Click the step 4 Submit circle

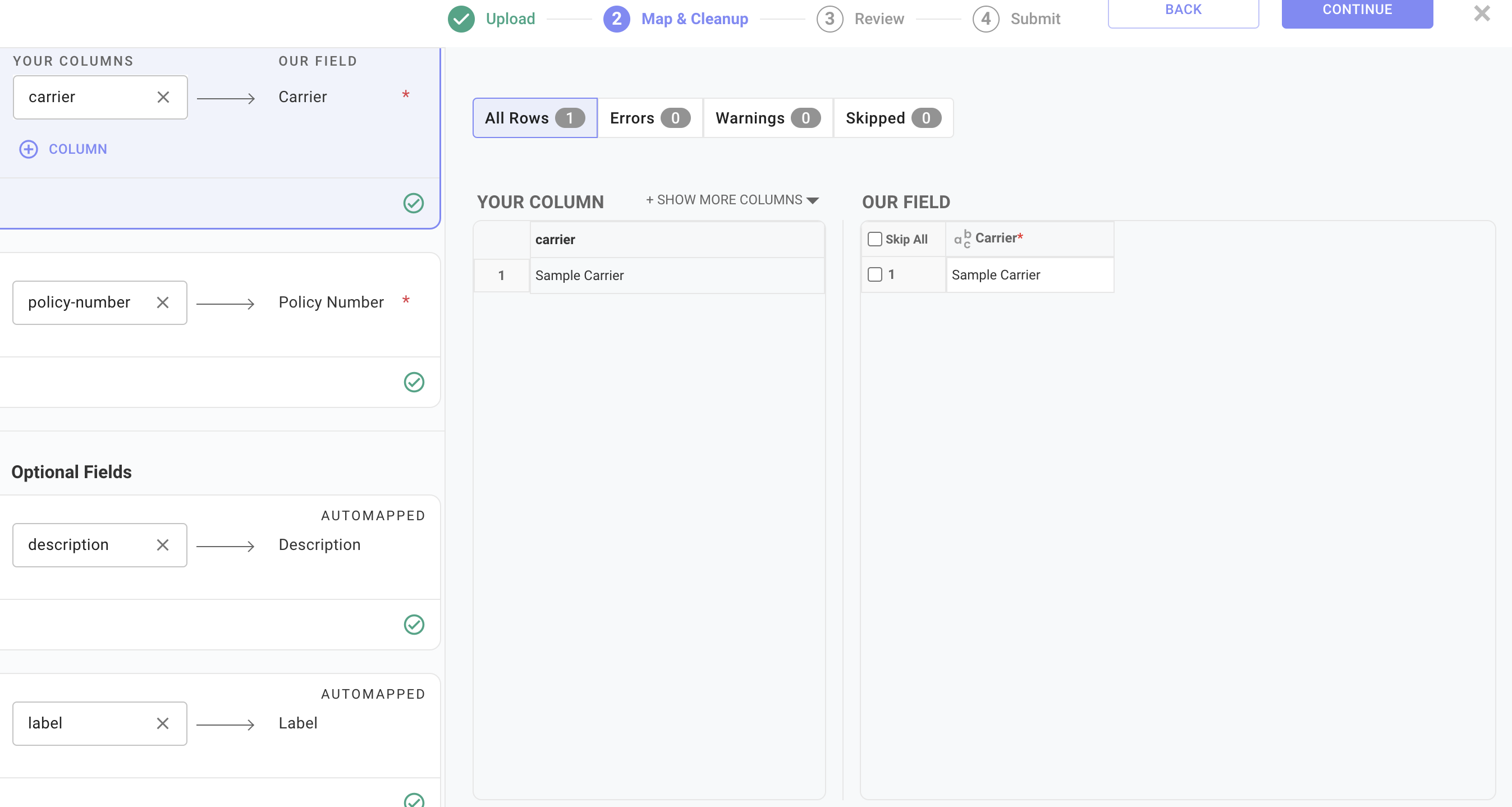986,19
